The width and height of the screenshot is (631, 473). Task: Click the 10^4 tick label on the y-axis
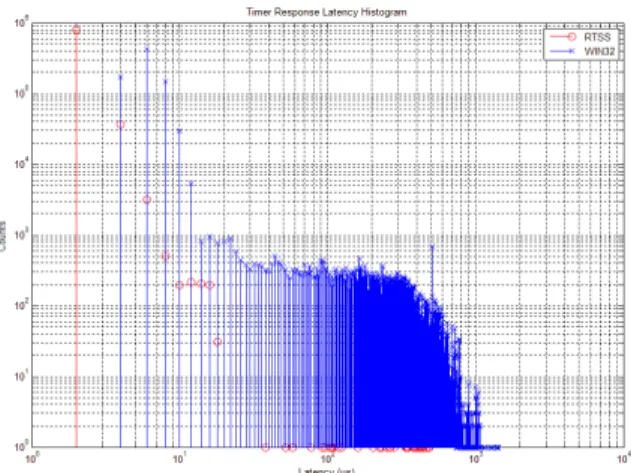21,163
